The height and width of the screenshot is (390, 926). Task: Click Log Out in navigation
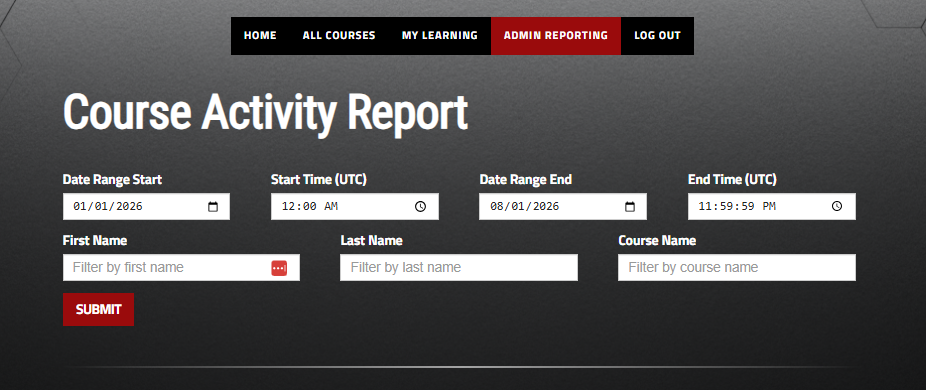(x=657, y=35)
